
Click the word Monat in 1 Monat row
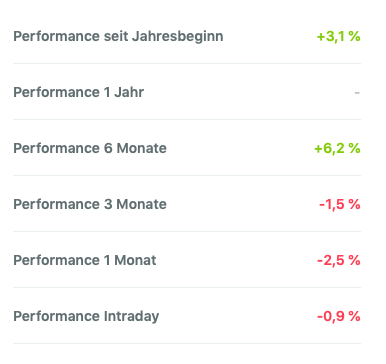[135, 260]
